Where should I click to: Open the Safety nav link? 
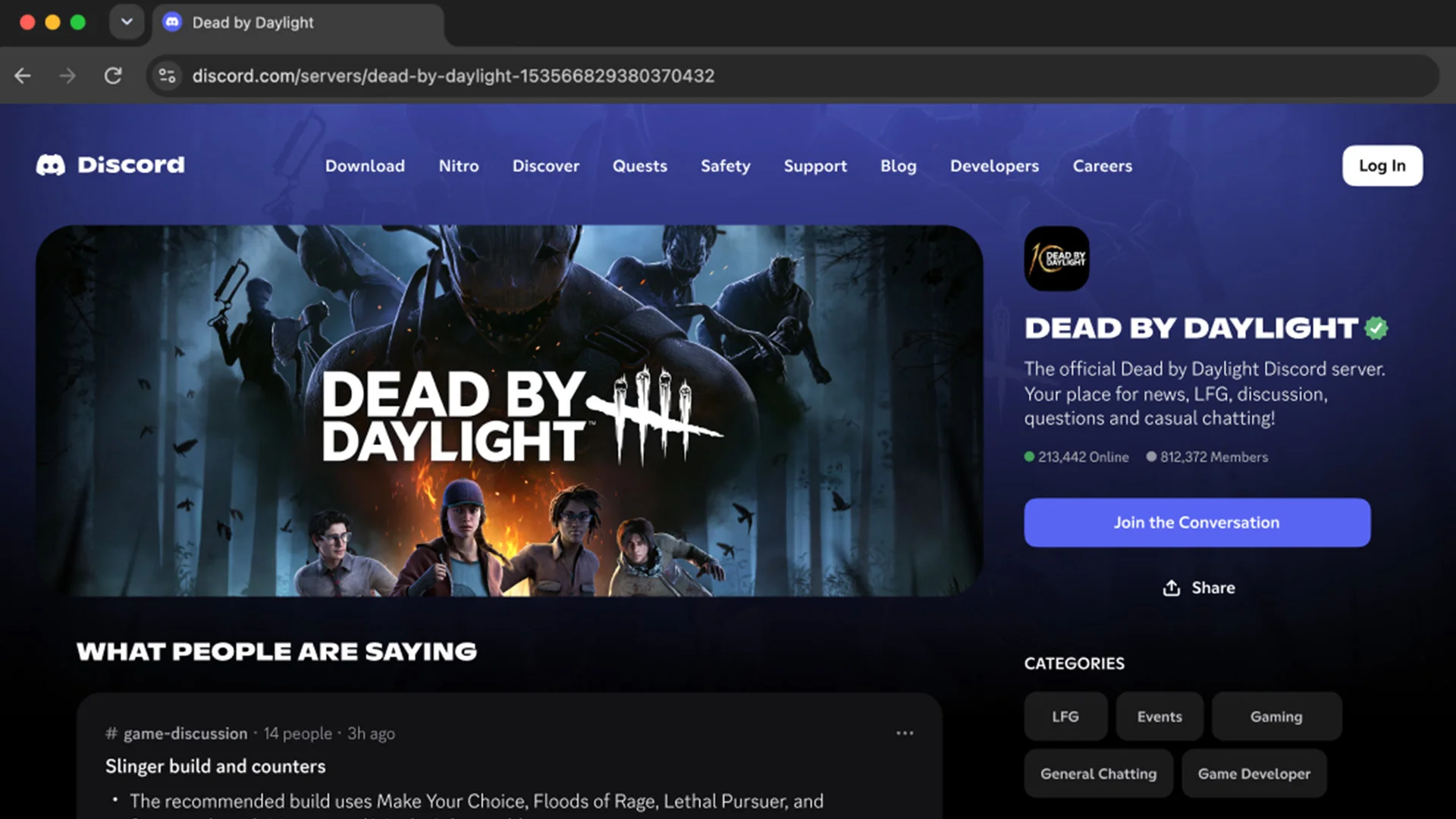(x=726, y=165)
